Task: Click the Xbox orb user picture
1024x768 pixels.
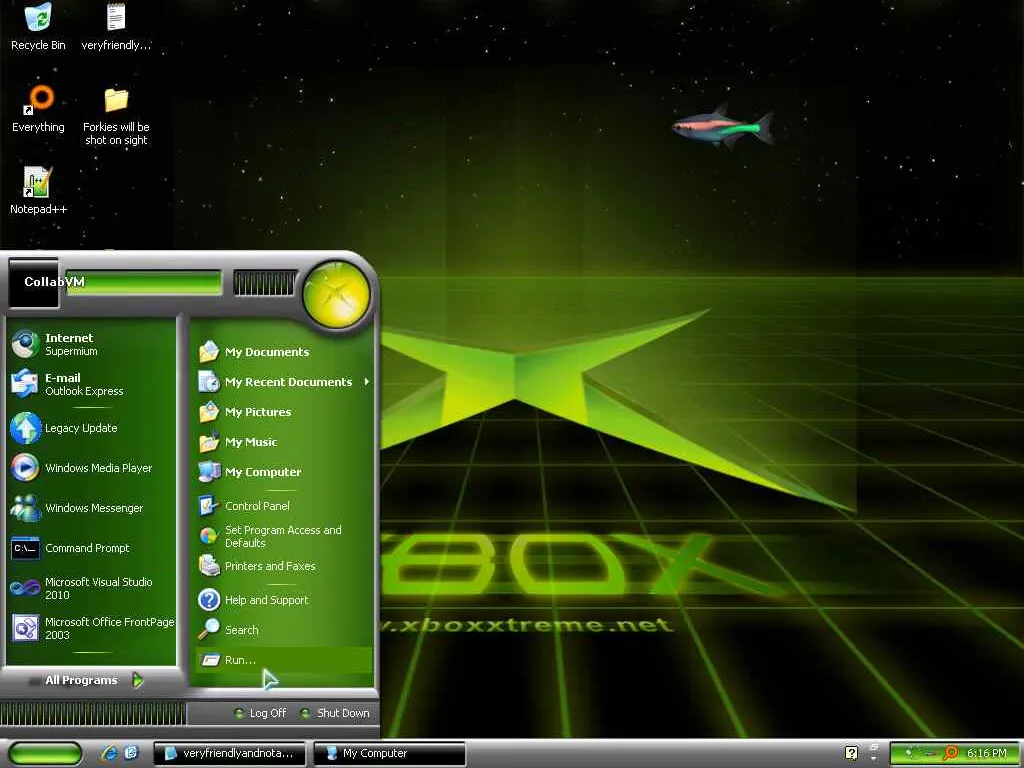Action: pyautogui.click(x=336, y=293)
